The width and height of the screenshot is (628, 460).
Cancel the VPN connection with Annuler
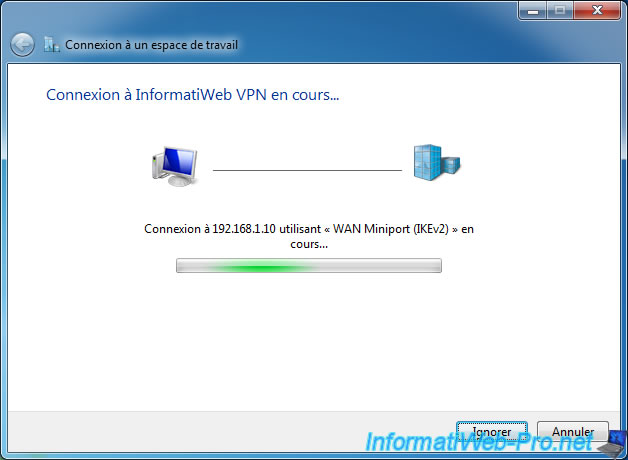point(573,432)
